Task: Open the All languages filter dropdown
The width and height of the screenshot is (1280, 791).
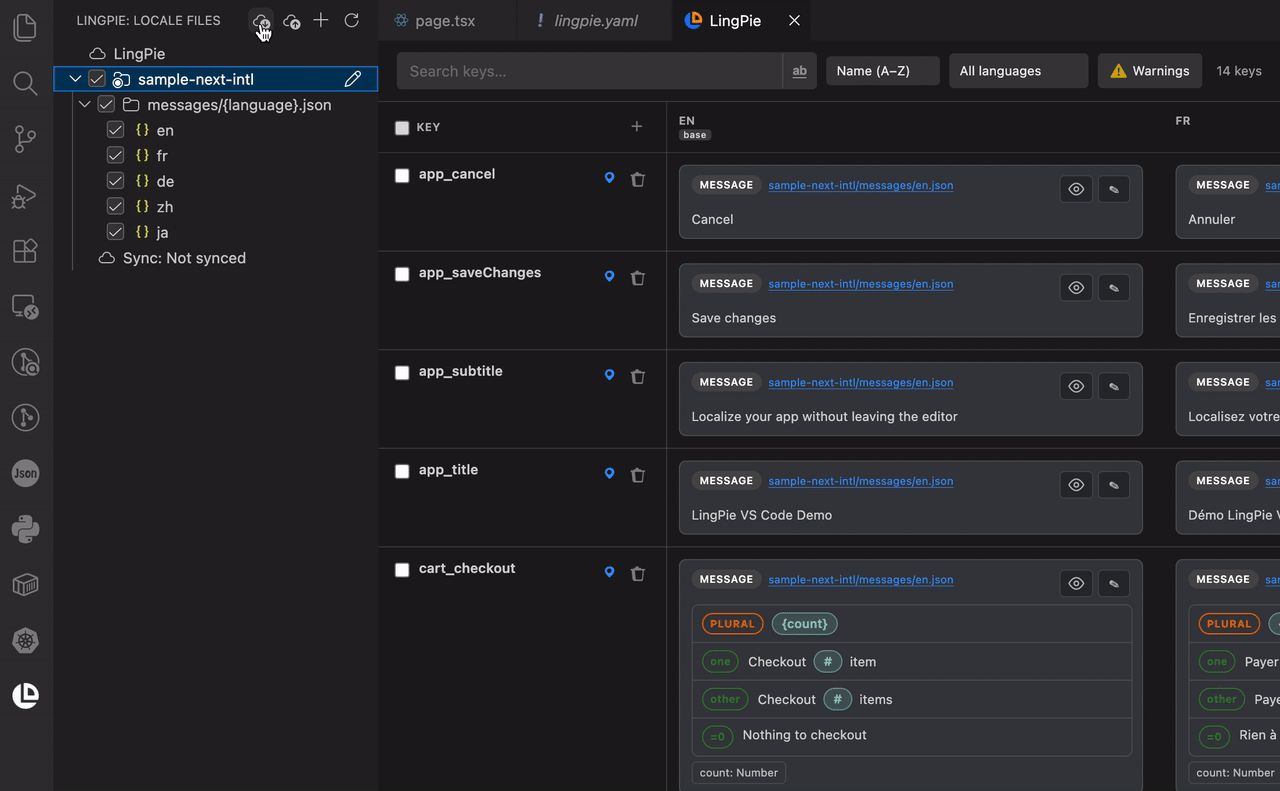Action: [1018, 71]
